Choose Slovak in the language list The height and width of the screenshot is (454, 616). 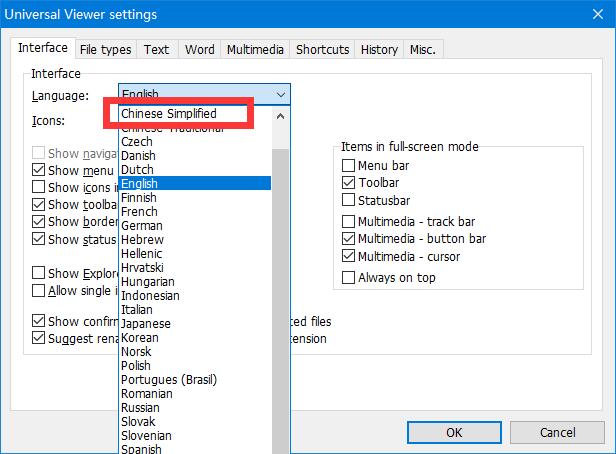tap(195, 422)
